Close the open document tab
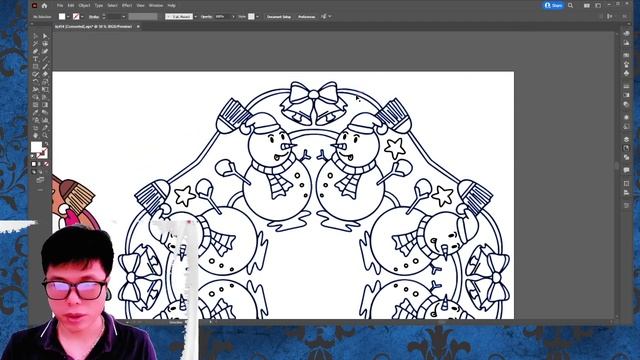 (x=138, y=27)
